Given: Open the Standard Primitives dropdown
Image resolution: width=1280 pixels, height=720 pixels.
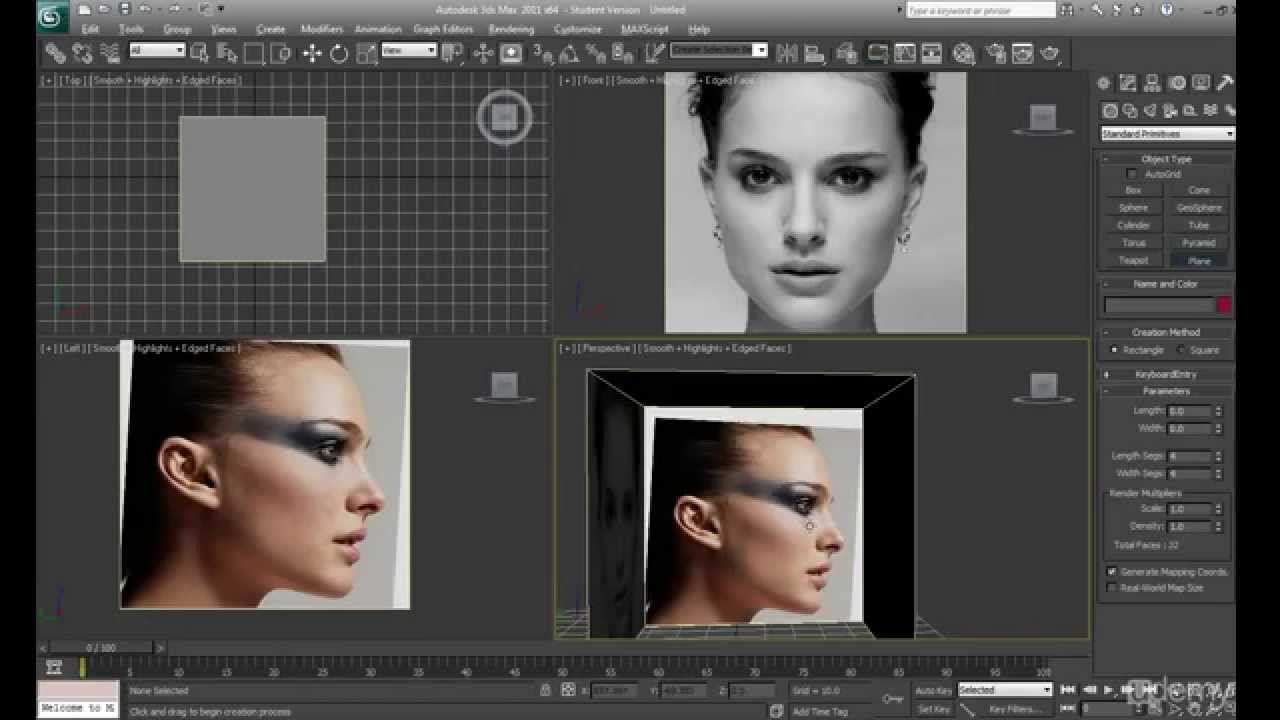Looking at the screenshot, I should coord(1167,134).
